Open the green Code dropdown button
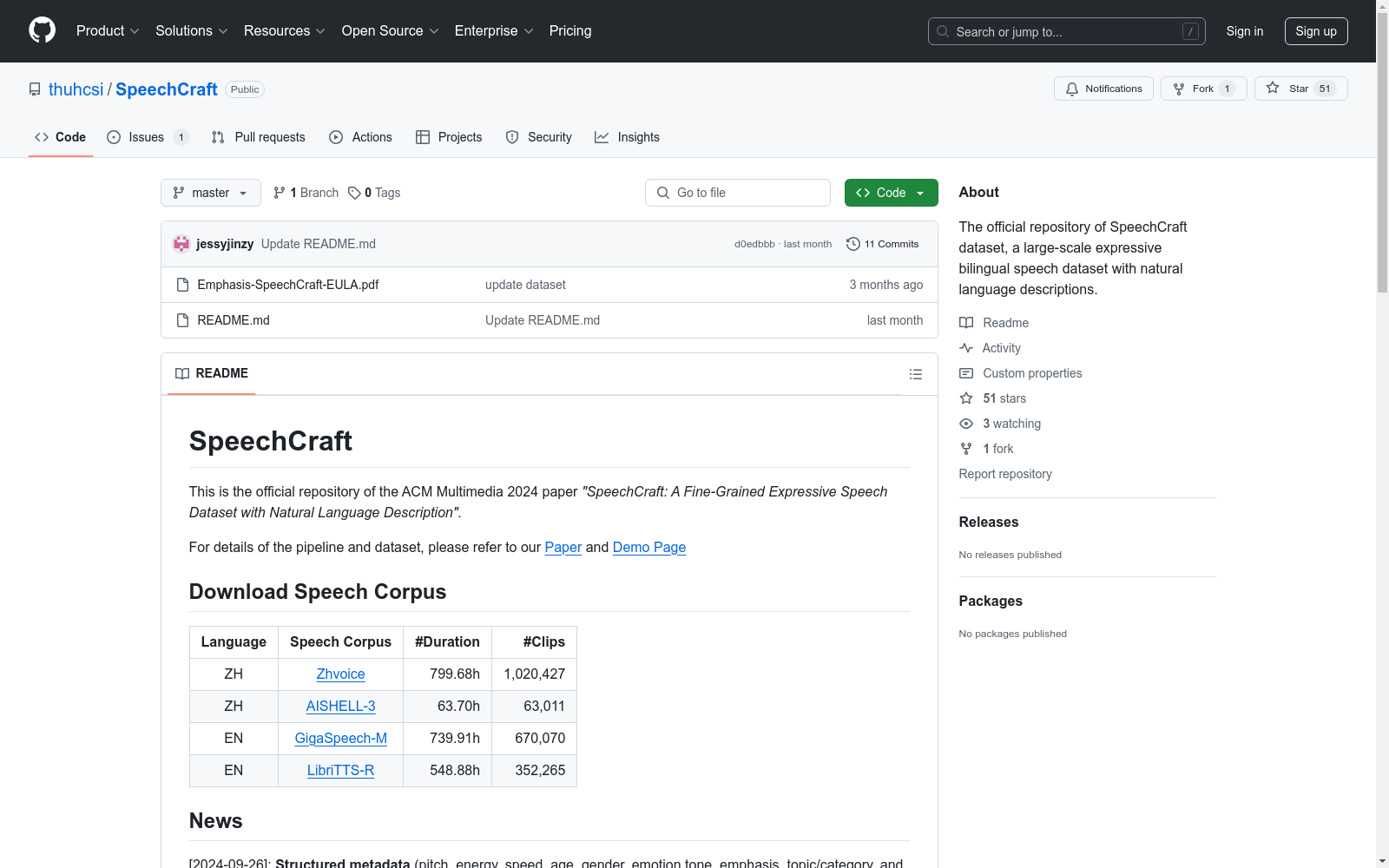This screenshot has width=1389, height=868. (x=891, y=193)
